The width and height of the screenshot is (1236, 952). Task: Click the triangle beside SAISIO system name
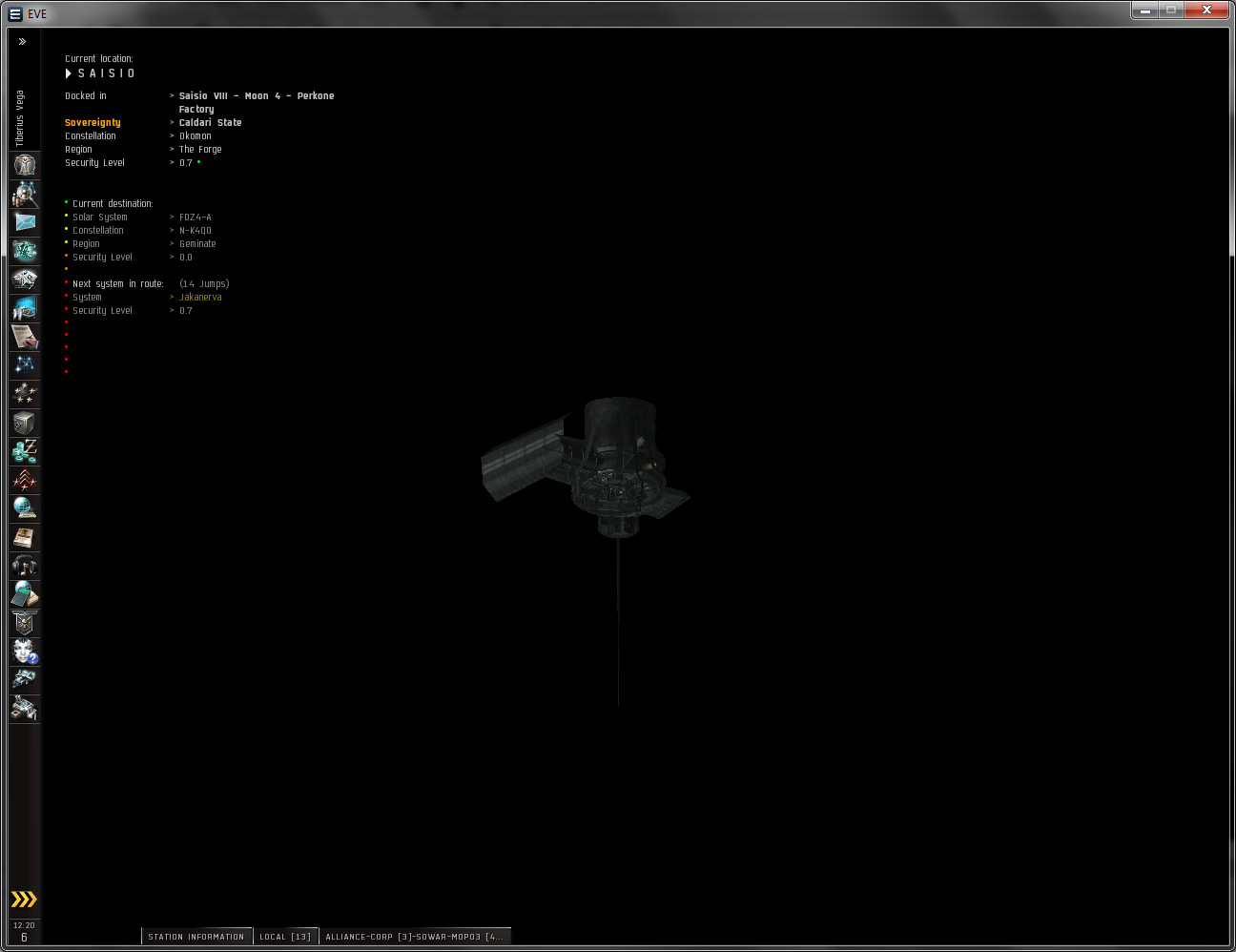coord(69,73)
